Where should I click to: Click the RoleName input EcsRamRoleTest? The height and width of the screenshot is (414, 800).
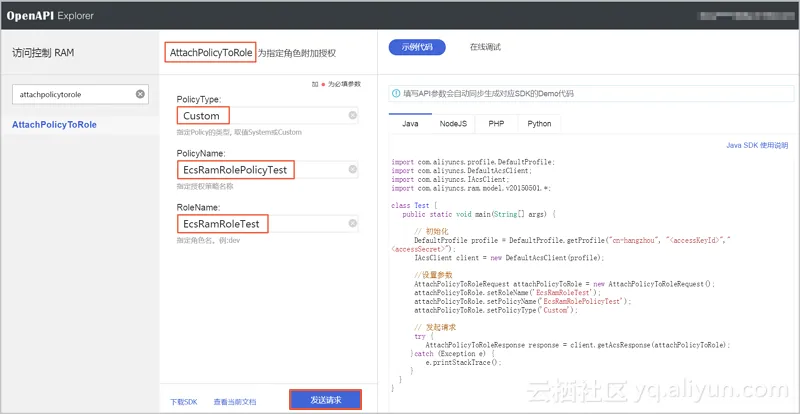pyautogui.click(x=267, y=224)
